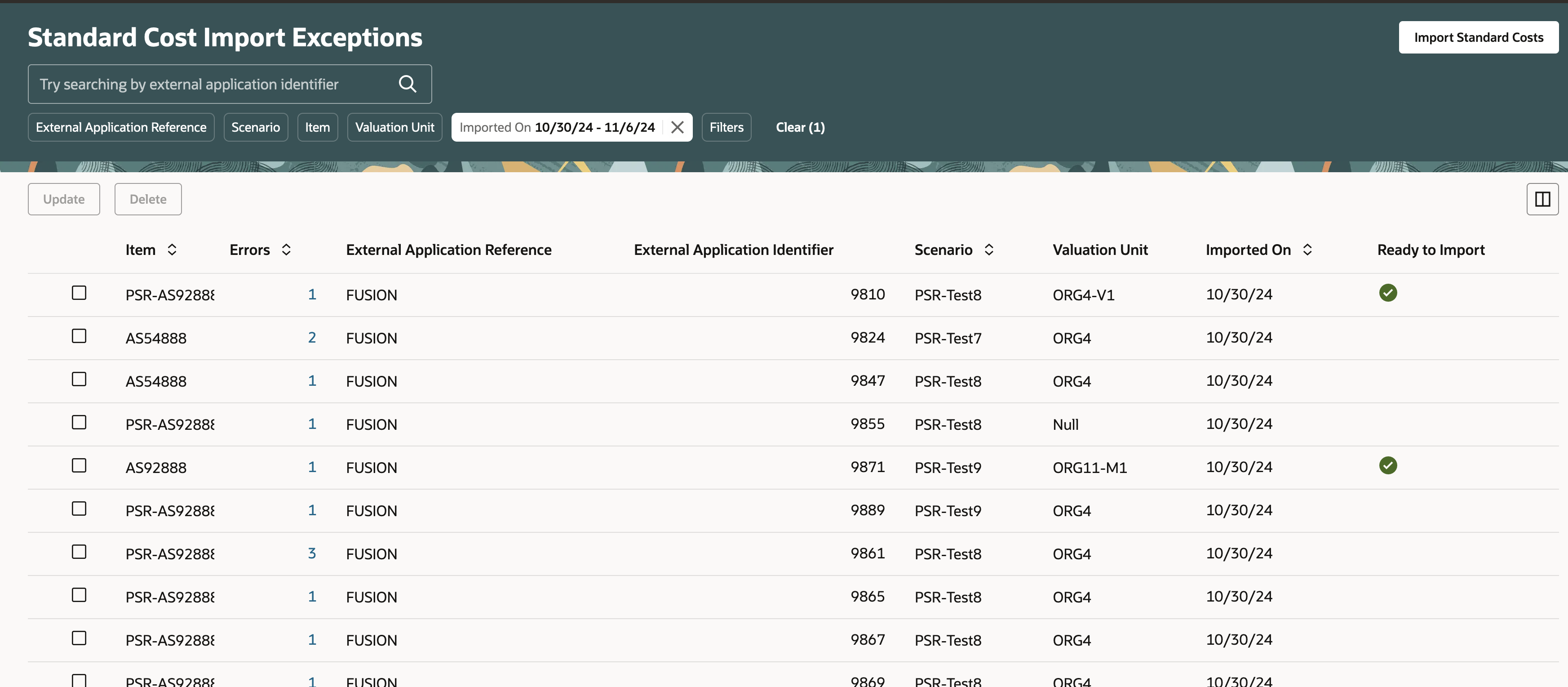Tick checkbox for row 9861
Screen dimensions: 1568x687
pyautogui.click(x=79, y=553)
